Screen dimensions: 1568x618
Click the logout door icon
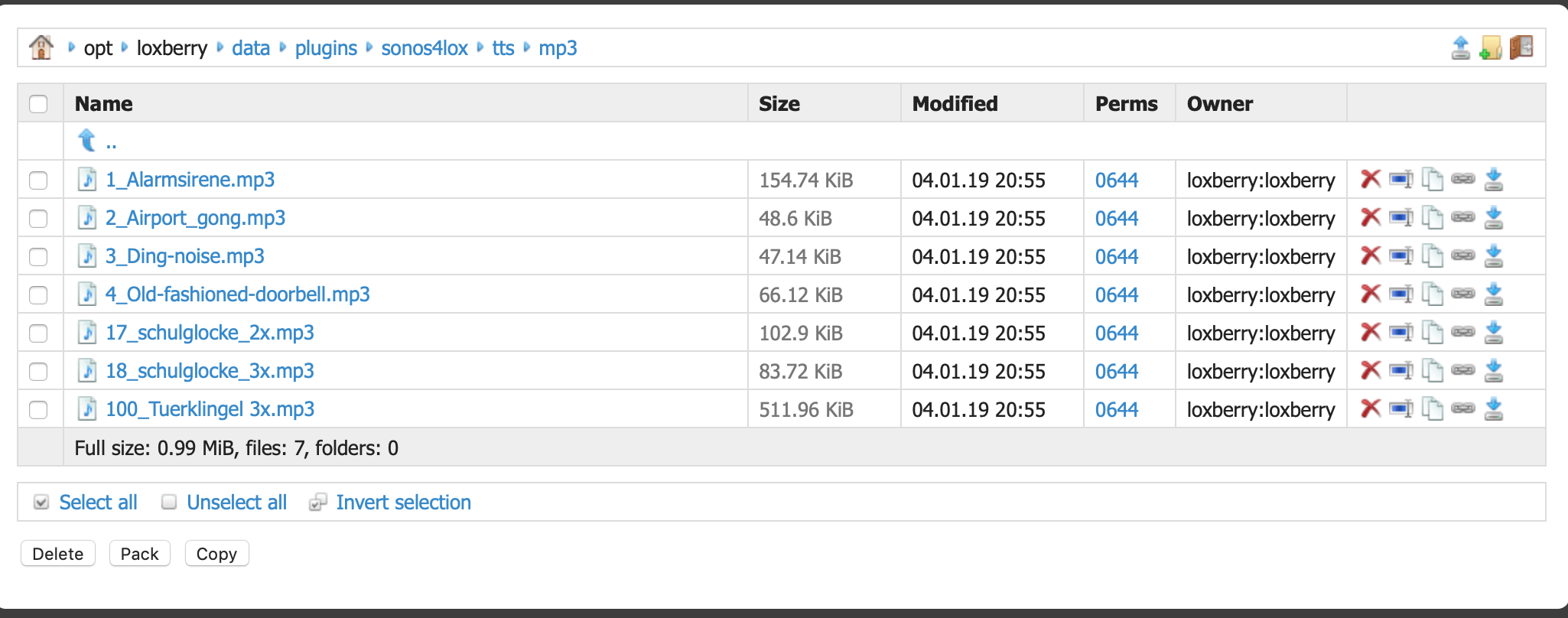coord(1521,47)
